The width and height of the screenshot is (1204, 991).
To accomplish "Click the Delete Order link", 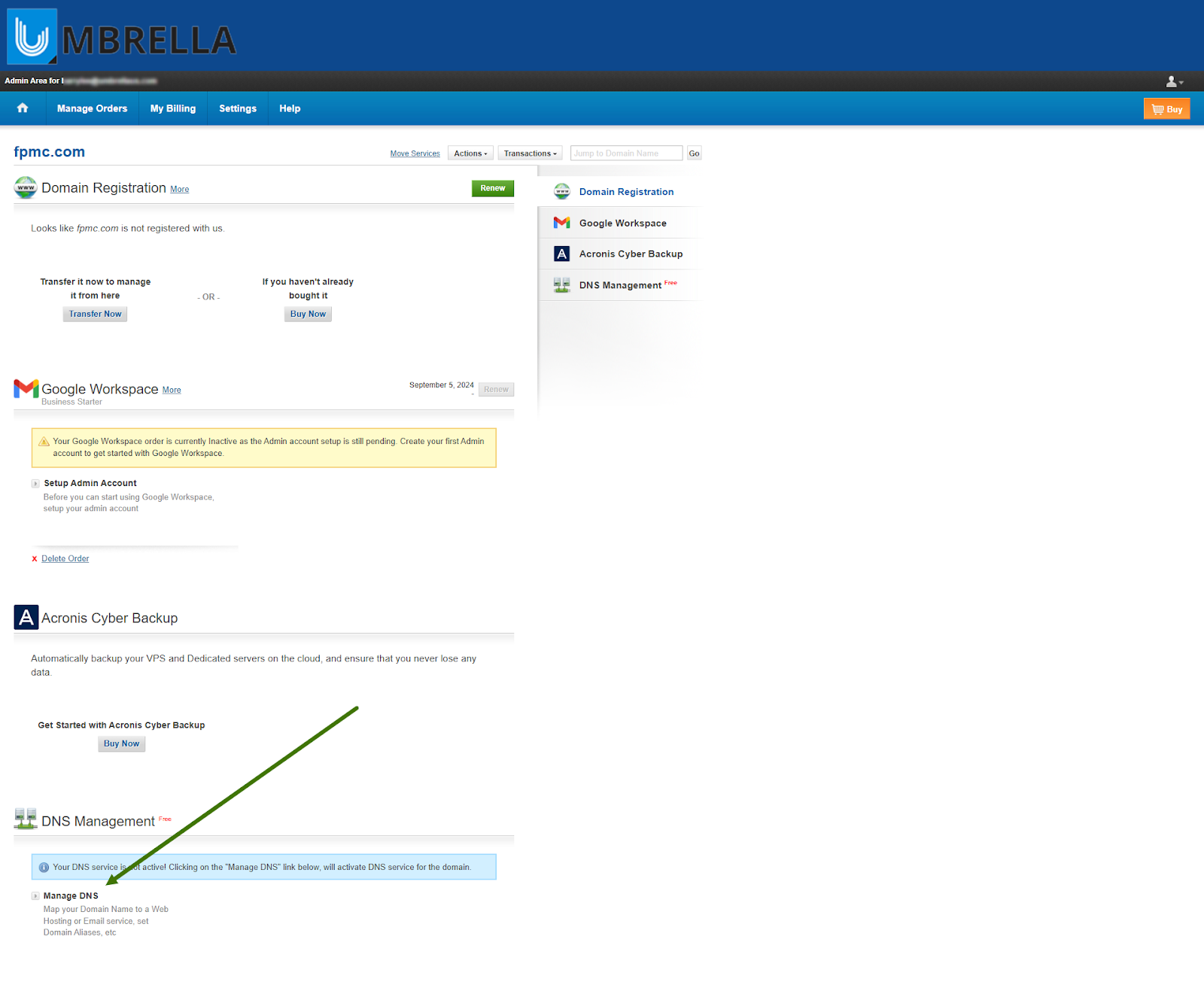I will click(65, 558).
